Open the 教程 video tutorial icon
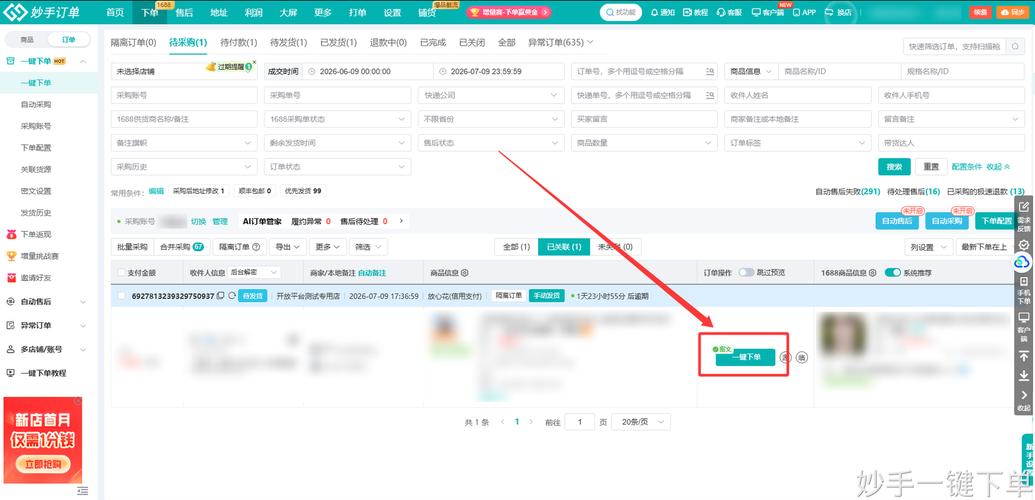Screen dimensions: 1035x500 point(688,13)
